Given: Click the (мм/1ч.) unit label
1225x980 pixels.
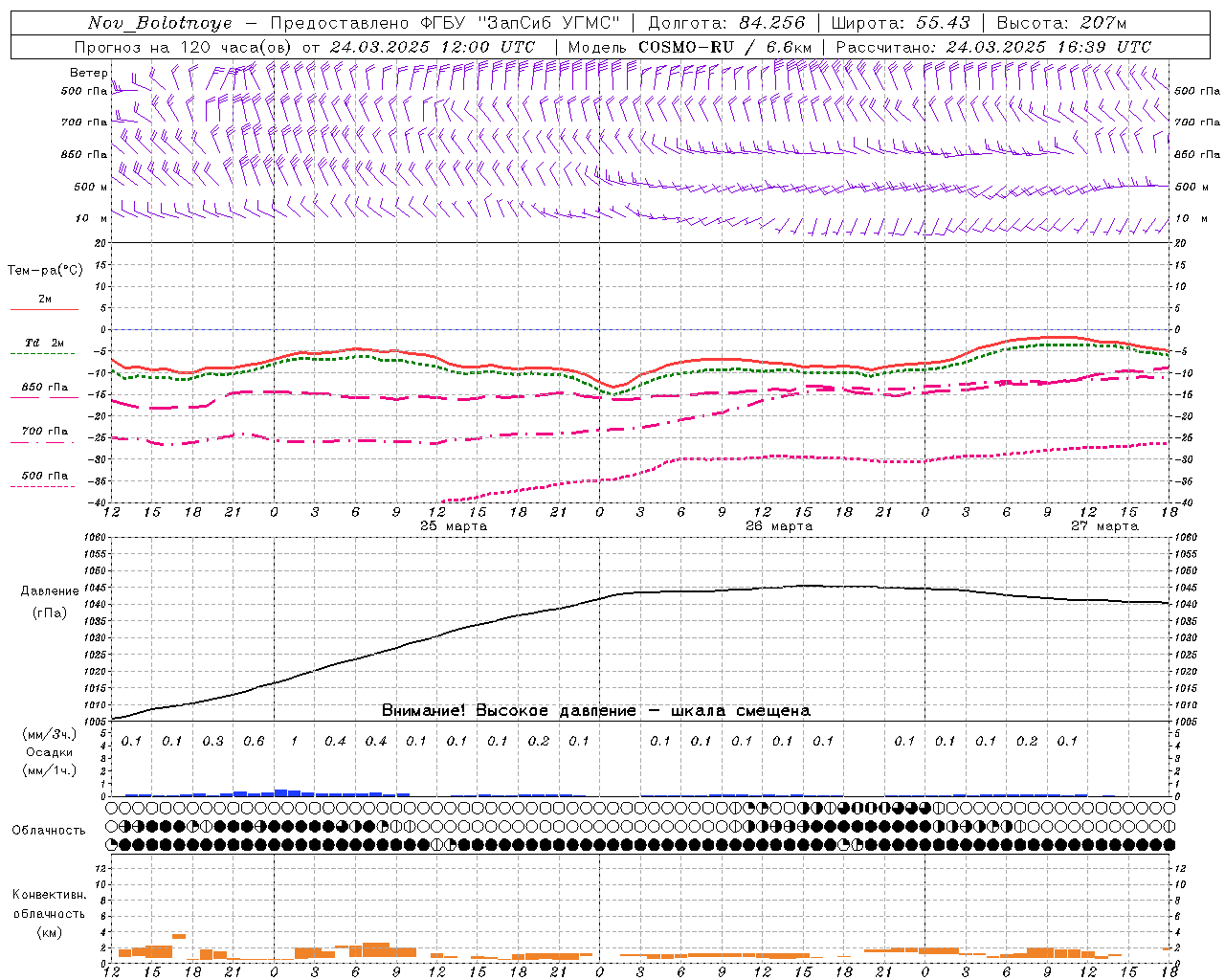Looking at the screenshot, I should pyautogui.click(x=50, y=770).
